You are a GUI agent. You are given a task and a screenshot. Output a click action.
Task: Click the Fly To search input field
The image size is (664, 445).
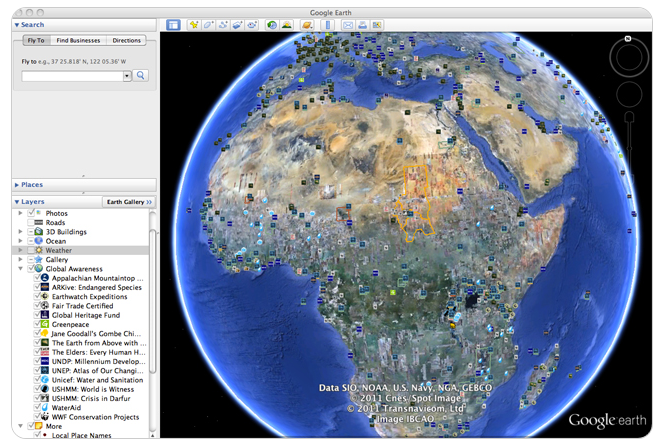71,75
